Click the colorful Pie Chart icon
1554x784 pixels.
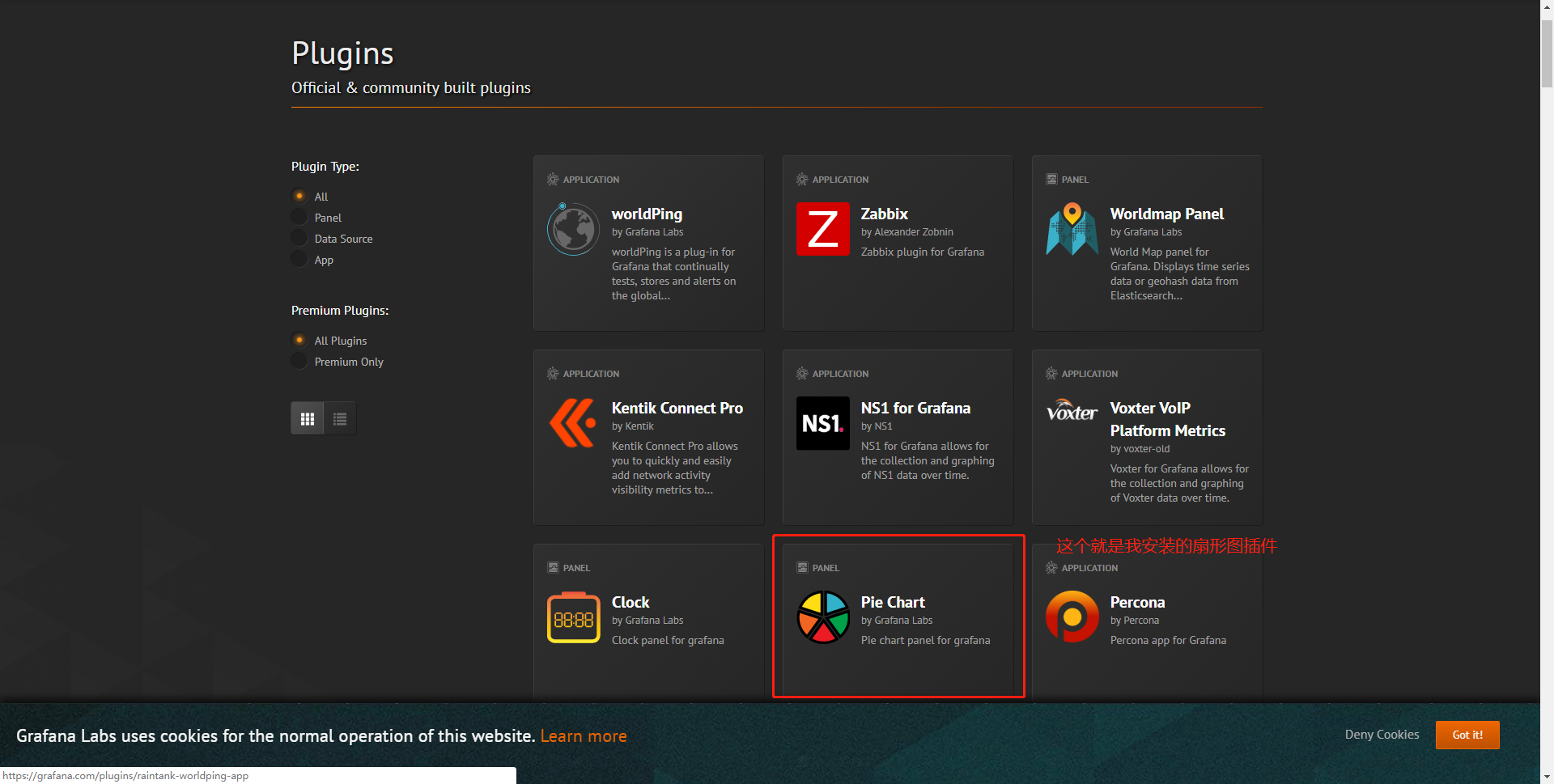coord(822,617)
